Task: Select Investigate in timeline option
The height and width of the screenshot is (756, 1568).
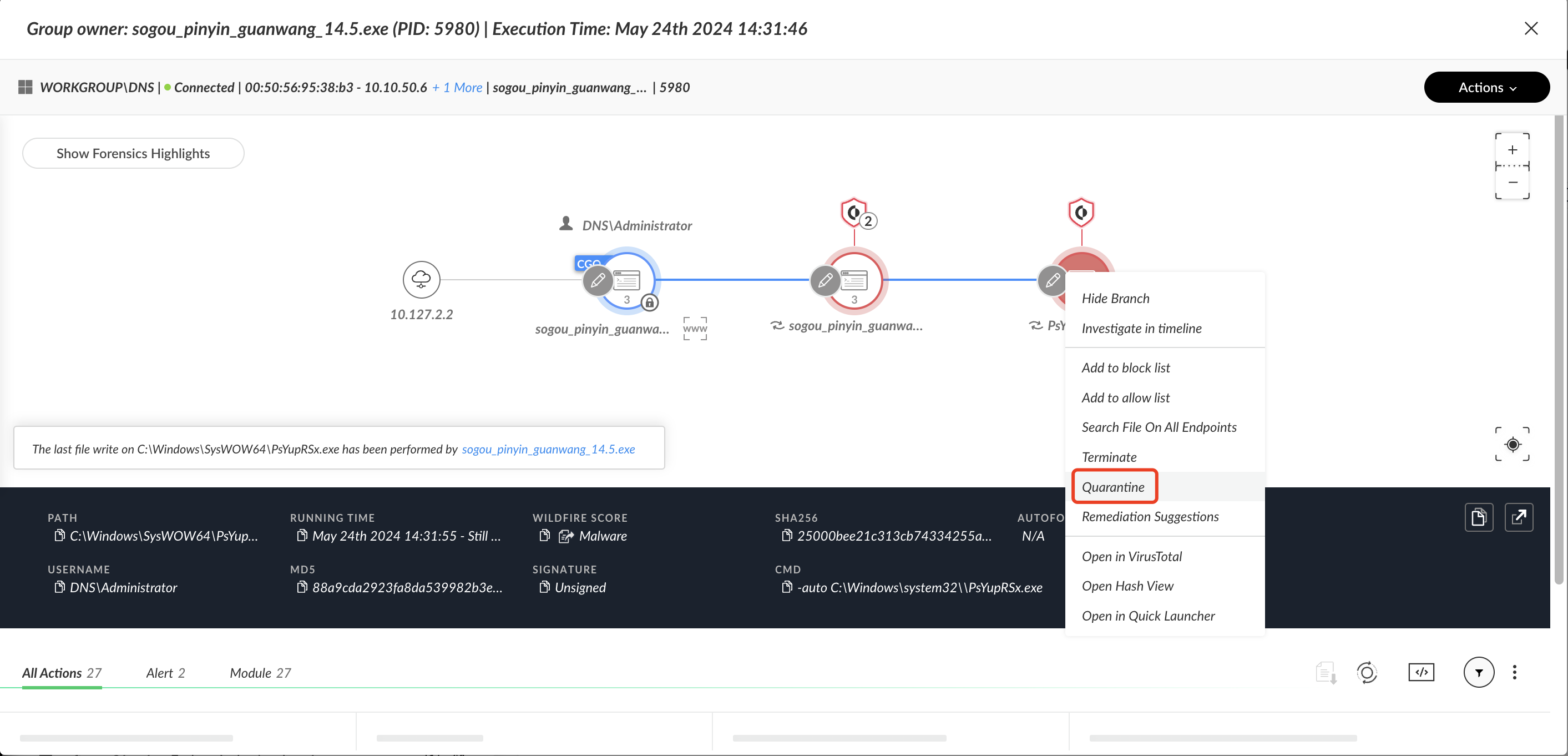Action: [x=1142, y=328]
